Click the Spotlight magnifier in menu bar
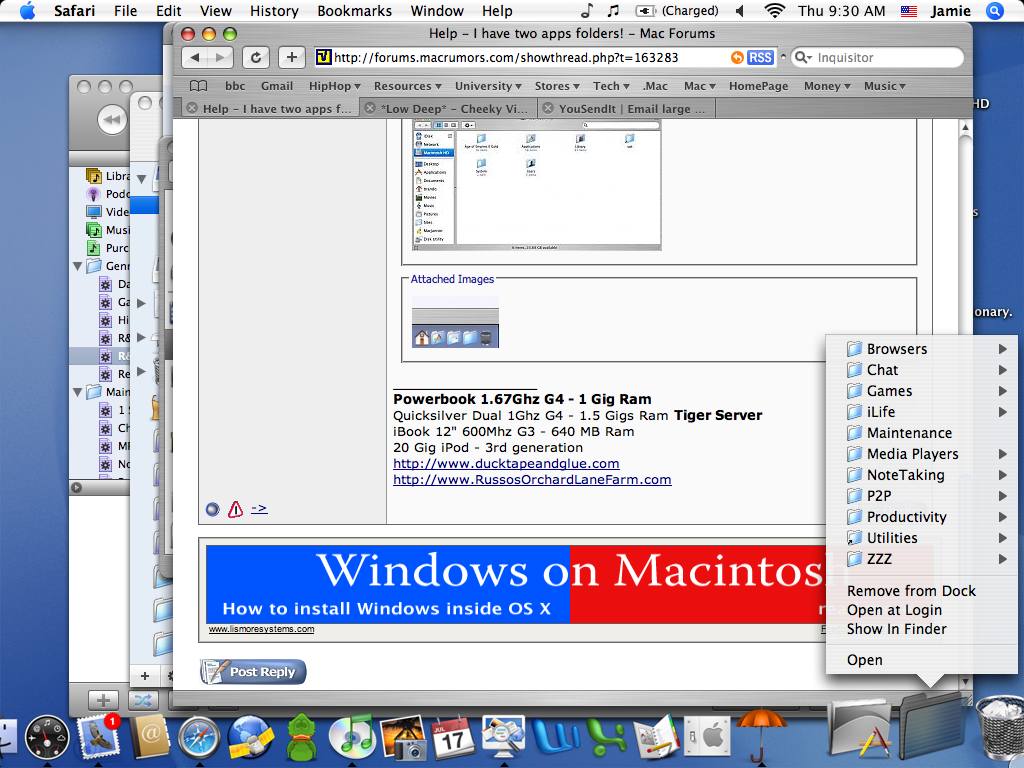 coord(995,11)
